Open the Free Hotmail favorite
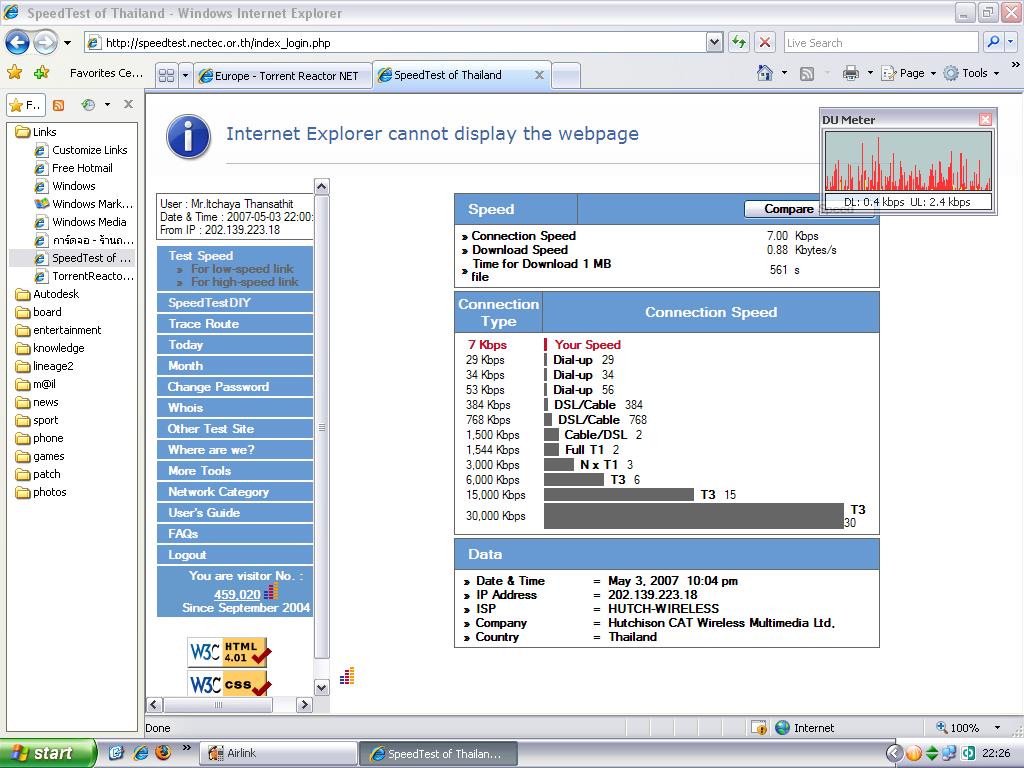The image size is (1024, 768). click(x=74, y=168)
